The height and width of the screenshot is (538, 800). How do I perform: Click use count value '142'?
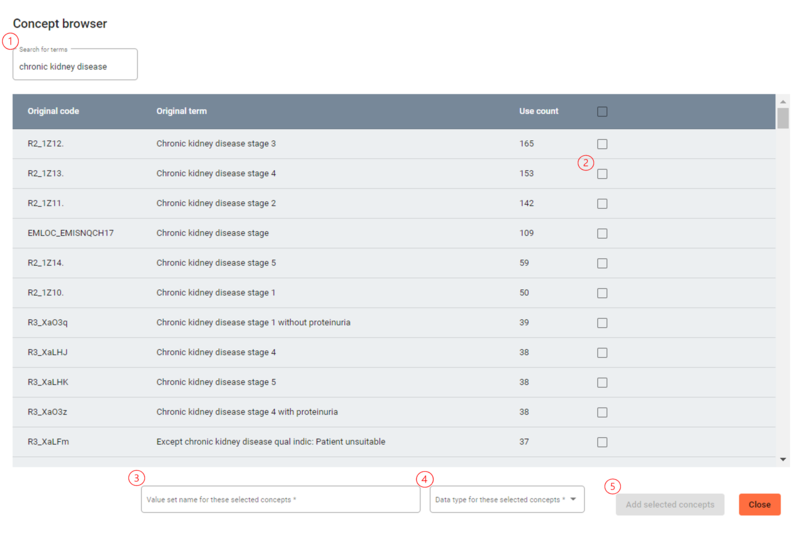click(527, 203)
